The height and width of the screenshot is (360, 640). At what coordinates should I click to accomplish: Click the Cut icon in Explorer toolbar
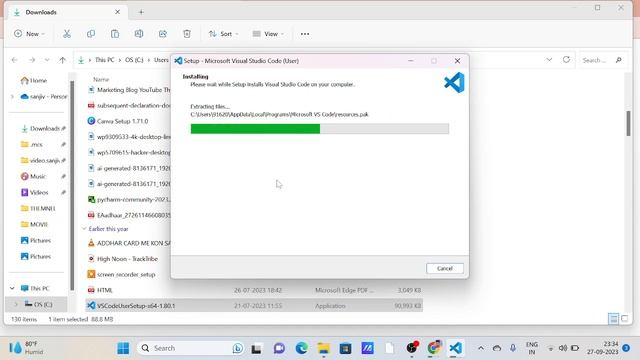click(67, 34)
